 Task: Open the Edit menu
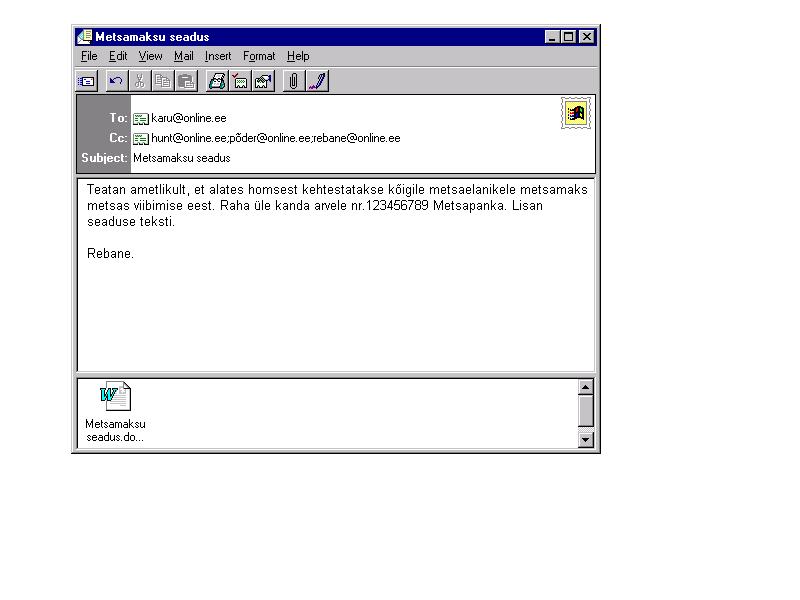tap(118, 56)
